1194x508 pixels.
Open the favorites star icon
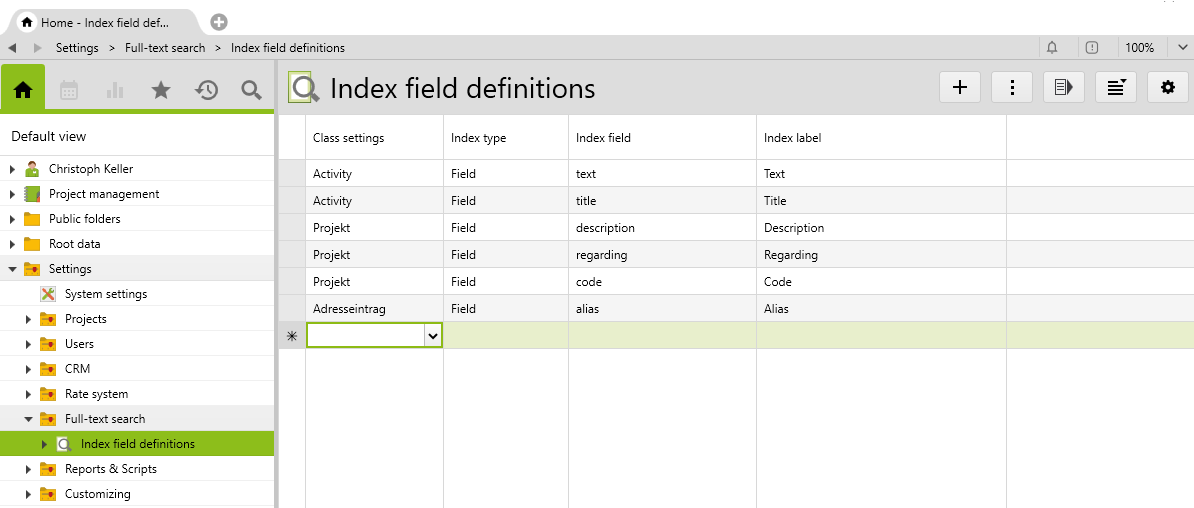(x=161, y=90)
